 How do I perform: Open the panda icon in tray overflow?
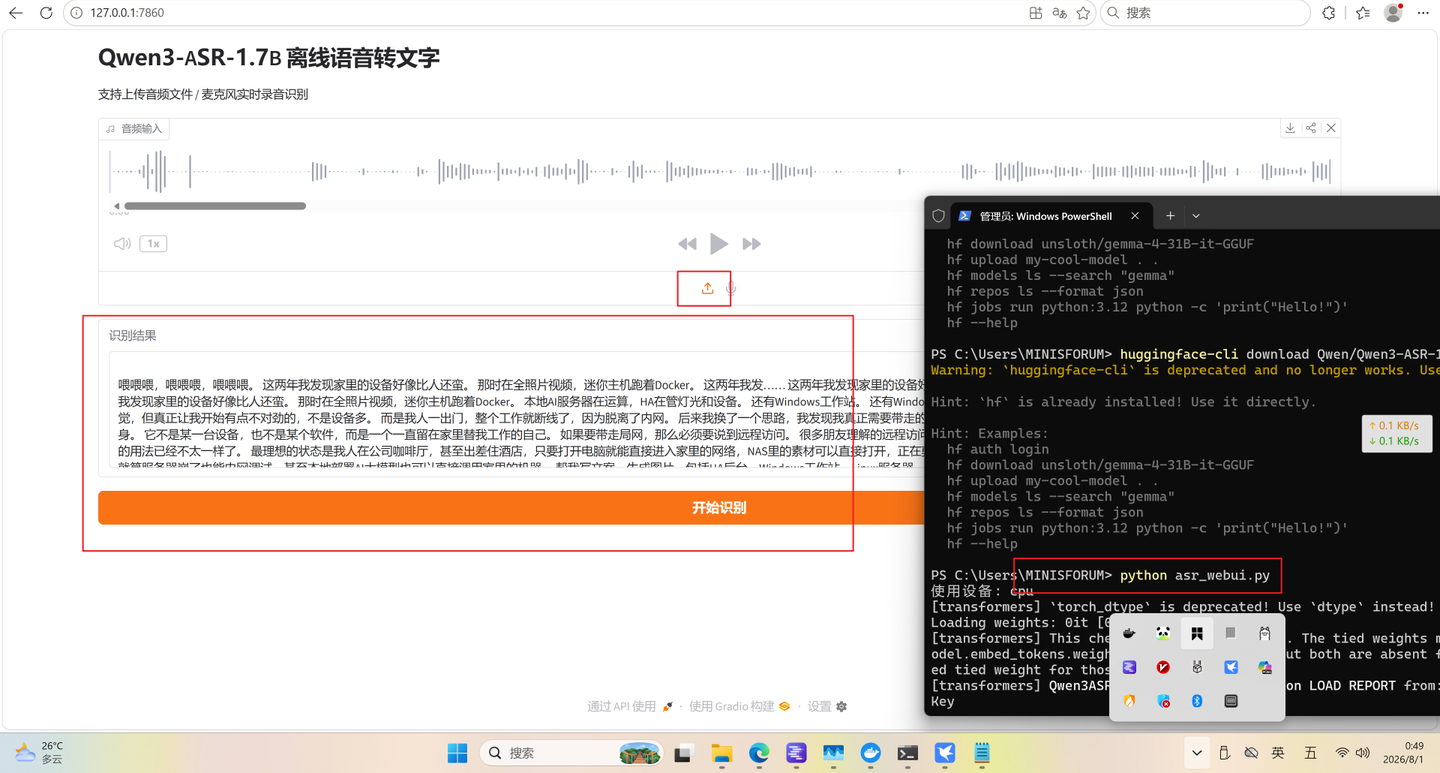[1163, 633]
